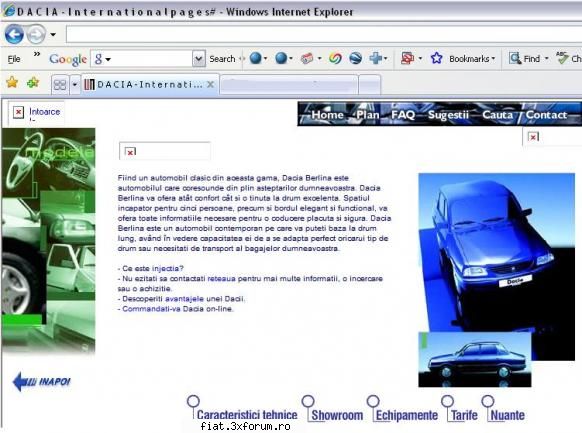Click the INAPOI back arrow button

[x=42, y=382]
